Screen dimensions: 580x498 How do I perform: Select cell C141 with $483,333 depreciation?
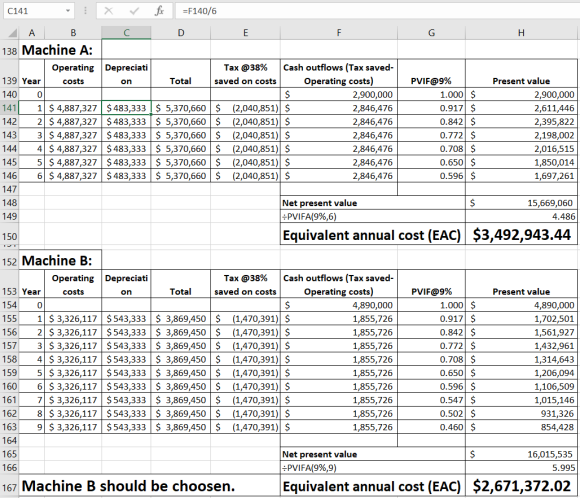tap(126, 108)
